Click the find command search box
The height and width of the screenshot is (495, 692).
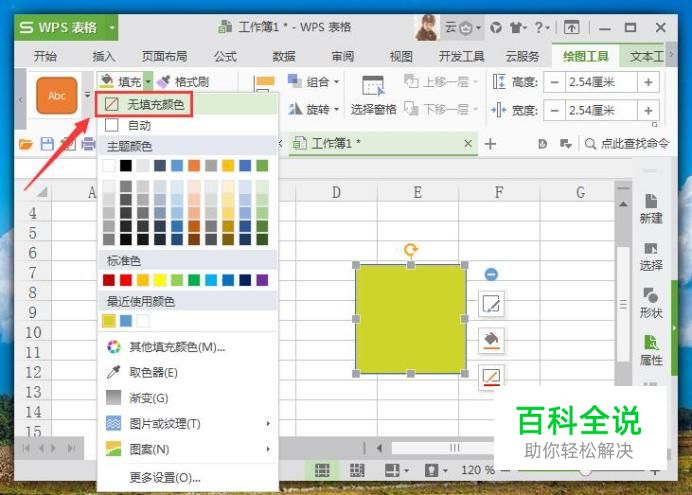628,144
